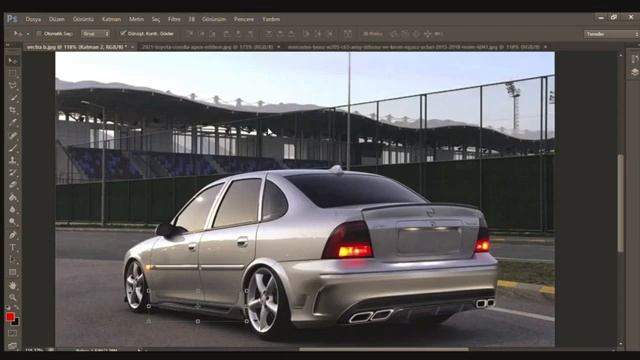This screenshot has width=640, height=360.
Task: Select the Rectangular Marquee tool
Action: pos(13,73)
